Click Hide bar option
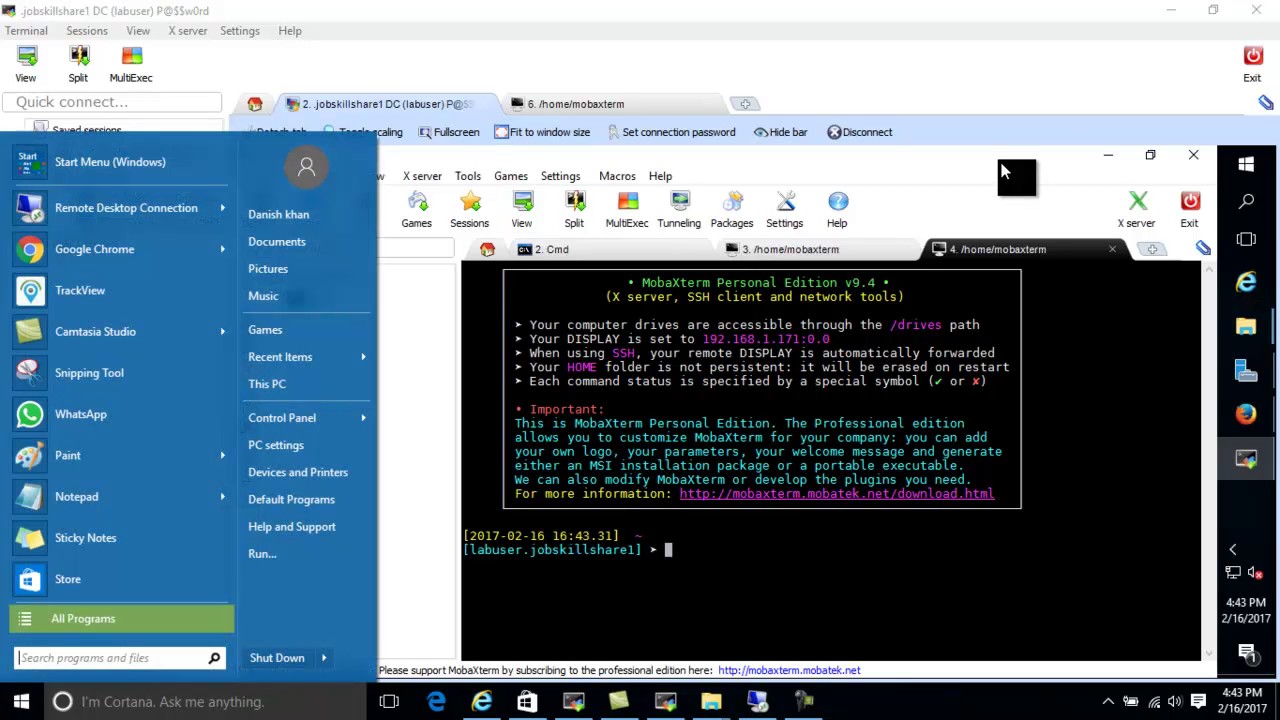The width and height of the screenshot is (1280, 720). coord(780,132)
